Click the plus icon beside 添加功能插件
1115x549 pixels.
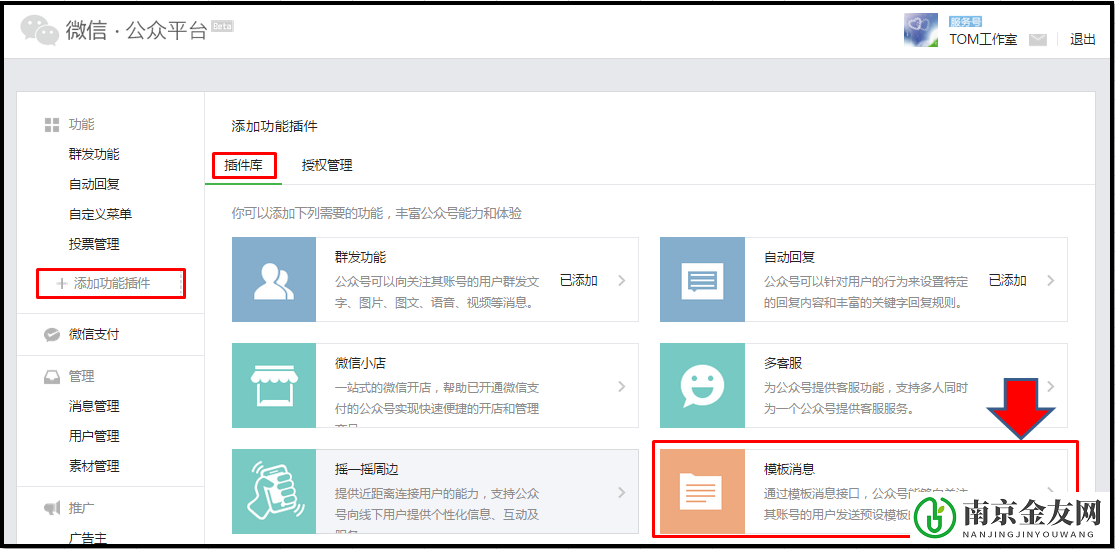coord(62,283)
